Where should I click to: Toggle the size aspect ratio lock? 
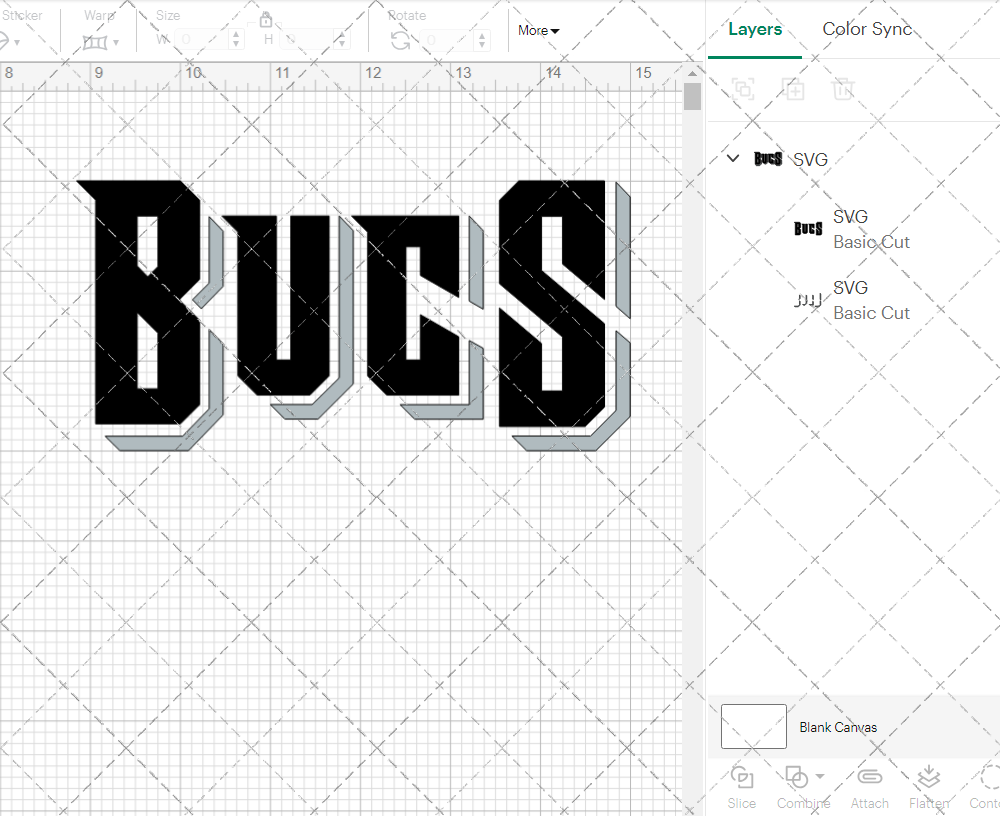point(266,20)
